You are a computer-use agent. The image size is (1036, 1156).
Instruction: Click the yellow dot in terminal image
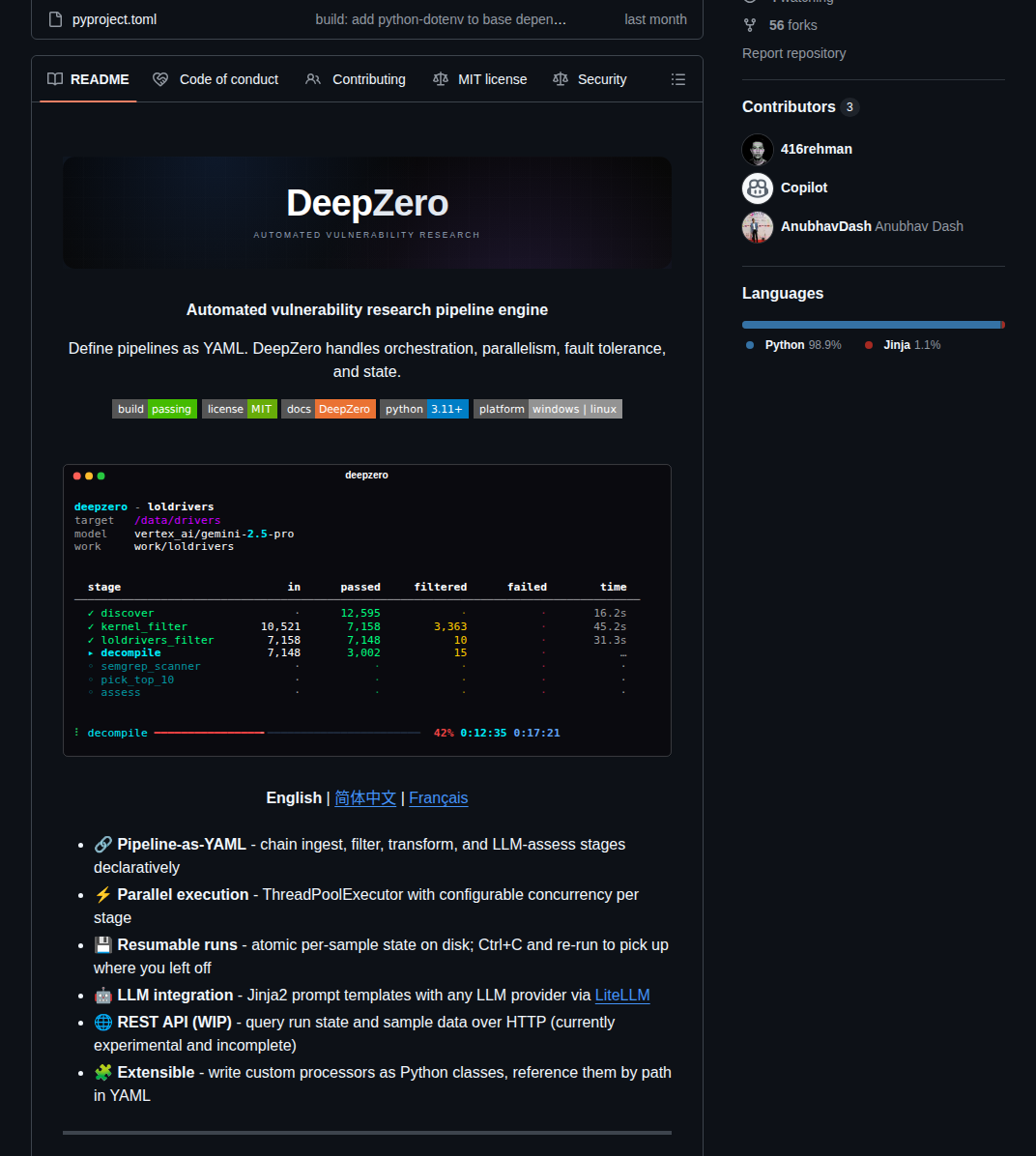[89, 477]
